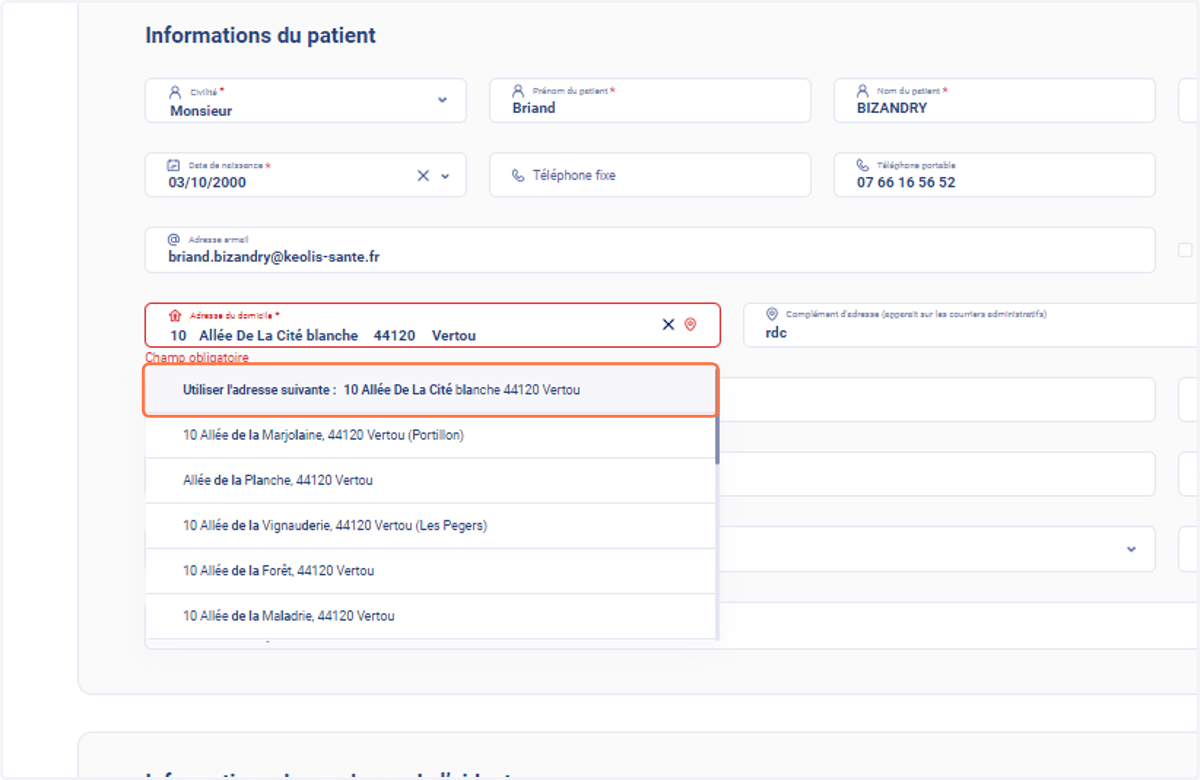Image resolution: width=1200 pixels, height=780 pixels.
Task: Click the person icon beside Prénom du patient
Action: [x=518, y=90]
